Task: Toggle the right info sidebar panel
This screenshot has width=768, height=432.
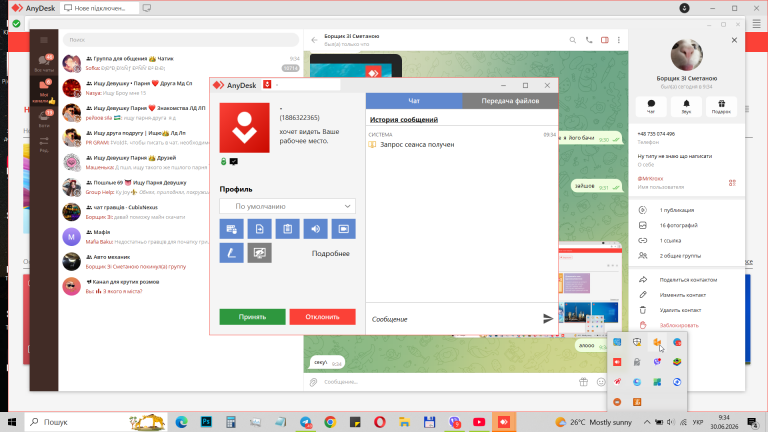Action: 604,40
